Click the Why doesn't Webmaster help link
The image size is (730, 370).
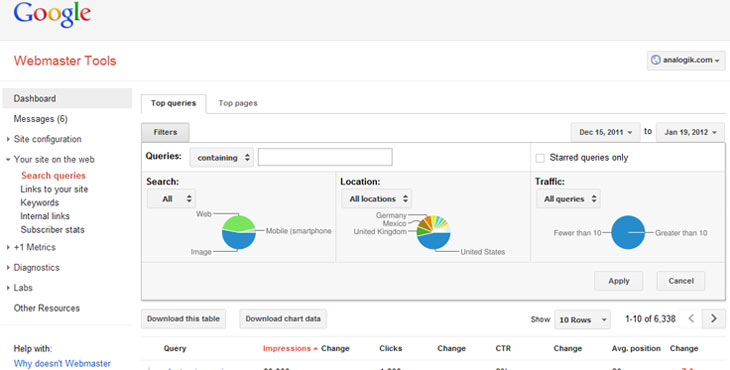(x=62, y=363)
